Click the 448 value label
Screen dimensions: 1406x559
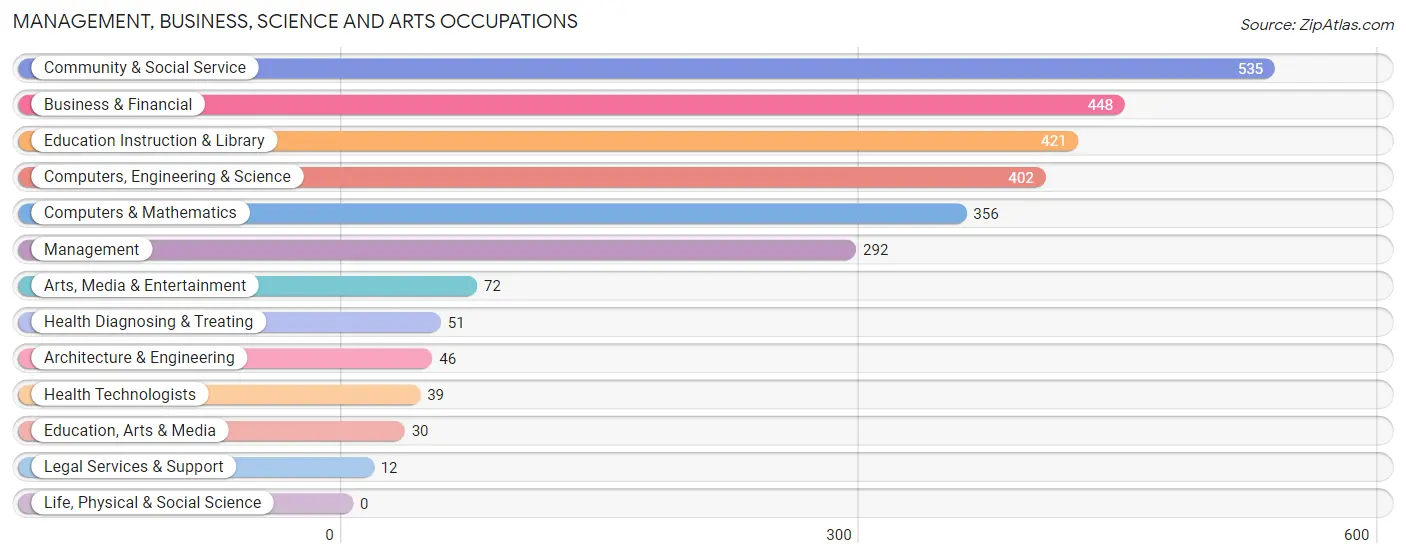(1100, 105)
